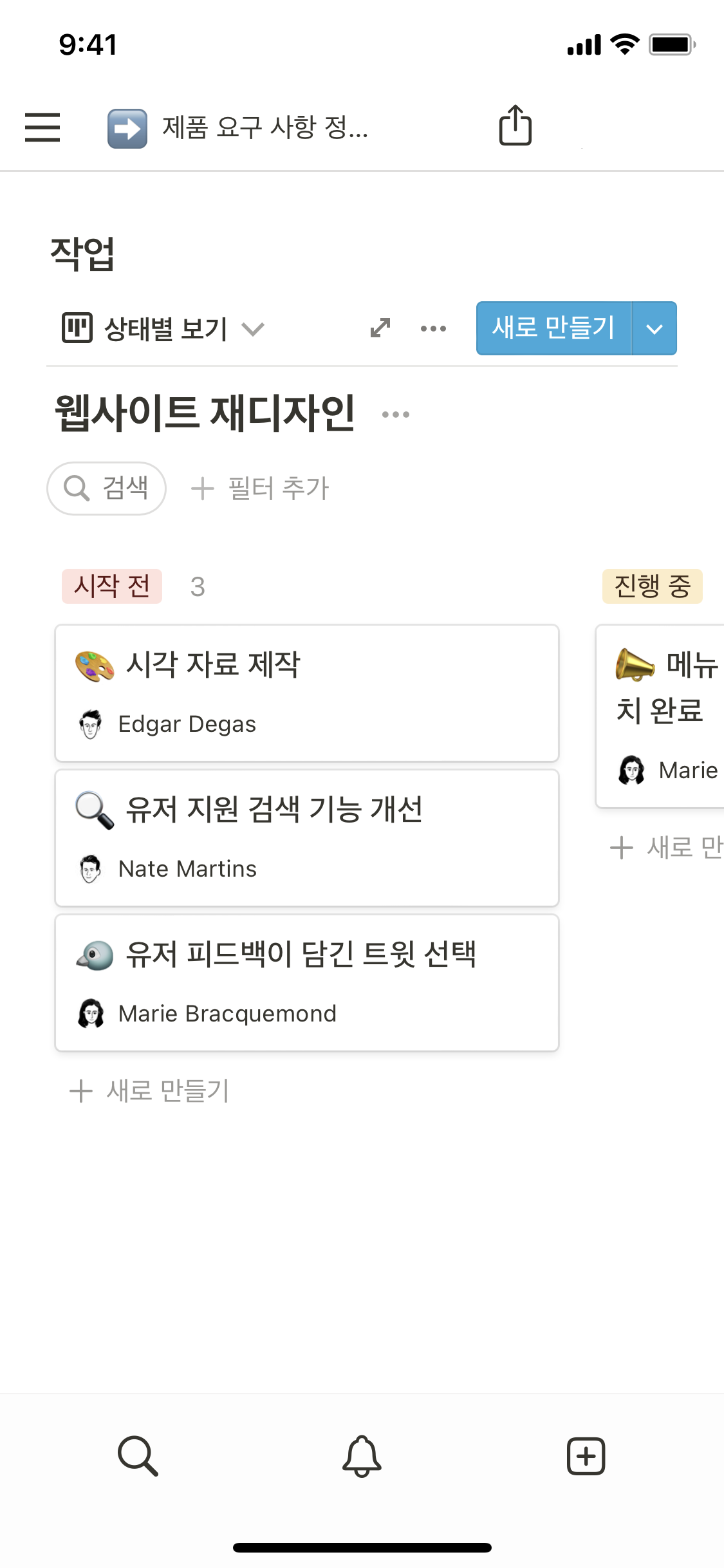Select the 시작 전 status tag
The image size is (724, 1568).
pos(112,586)
